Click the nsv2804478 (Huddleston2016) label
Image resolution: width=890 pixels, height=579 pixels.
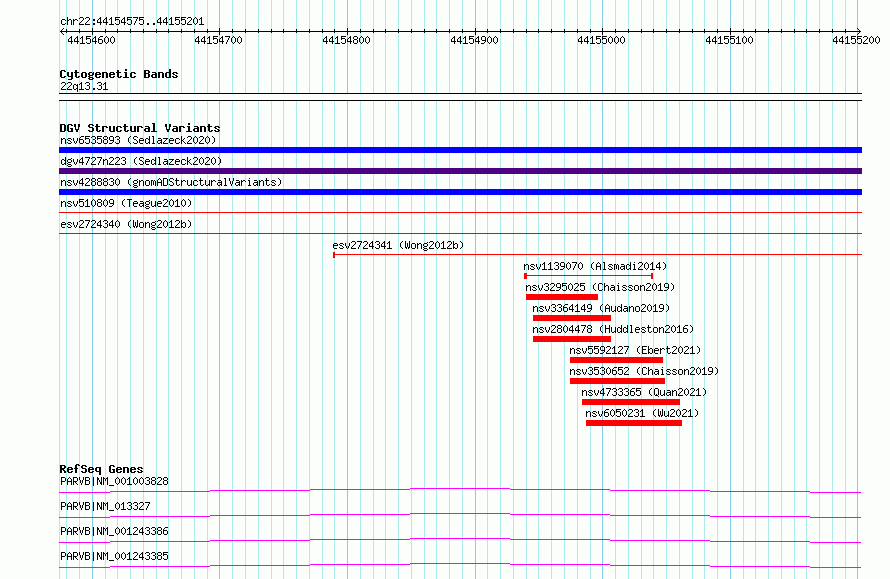pos(613,329)
